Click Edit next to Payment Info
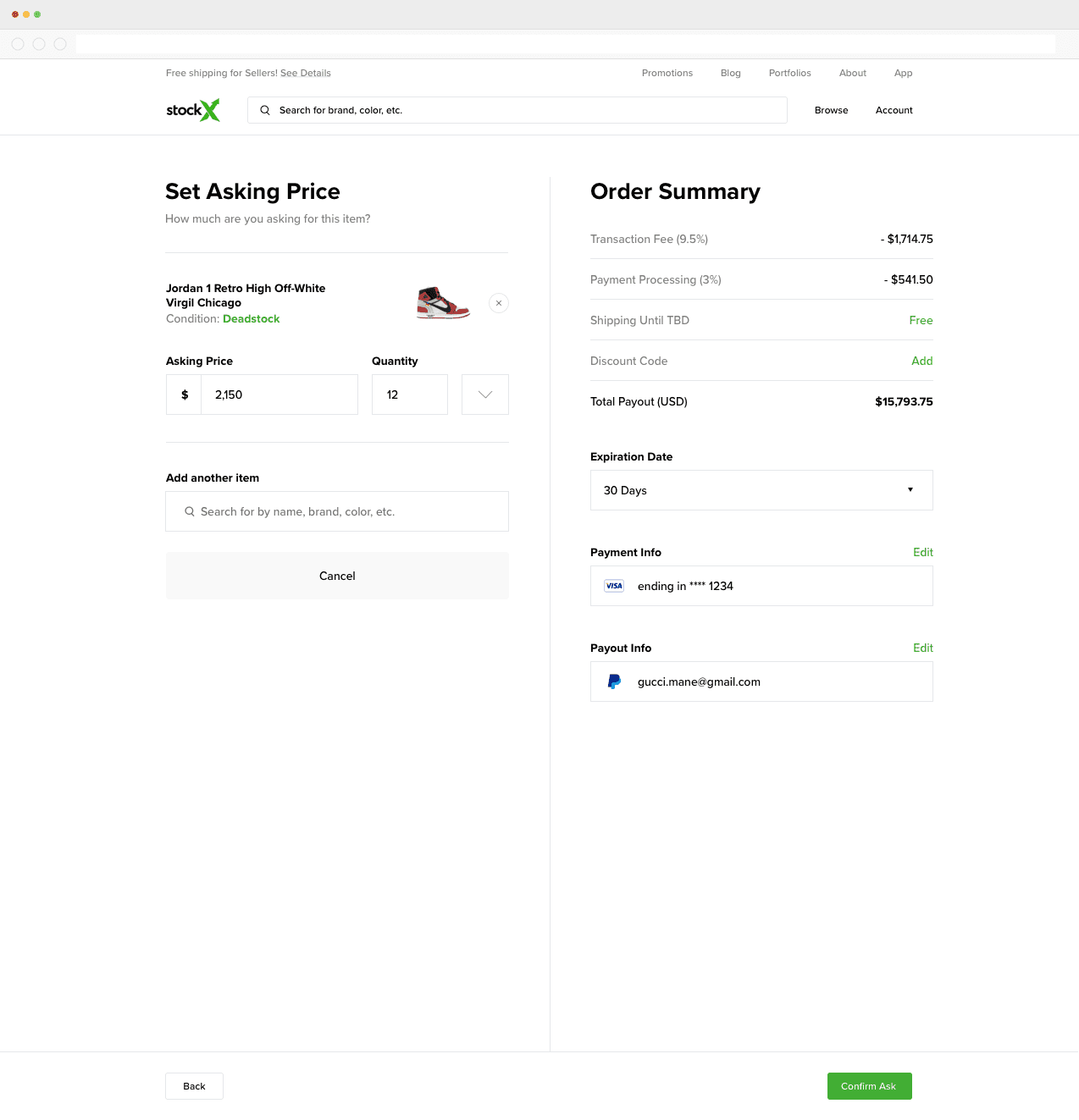Screen dimensions: 1079x1120 [922, 552]
